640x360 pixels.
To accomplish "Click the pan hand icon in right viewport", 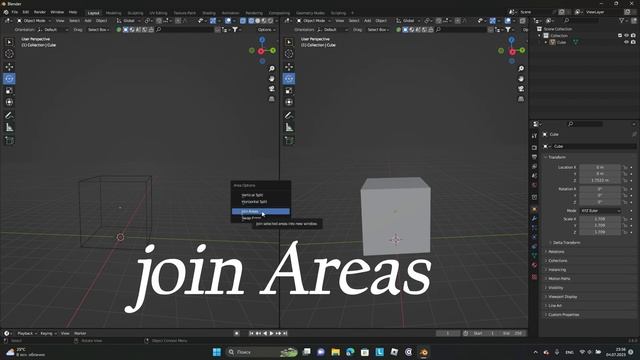I will point(521,78).
